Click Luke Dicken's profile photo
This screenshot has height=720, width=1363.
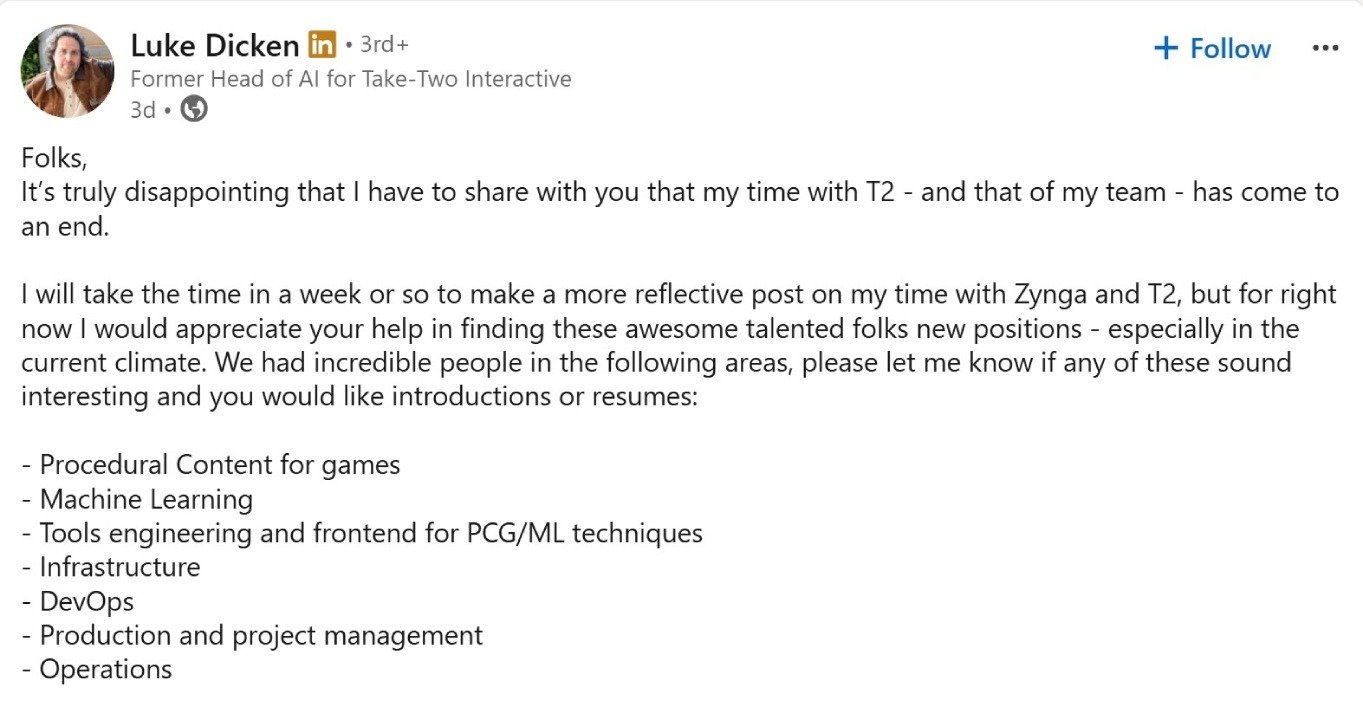67,70
